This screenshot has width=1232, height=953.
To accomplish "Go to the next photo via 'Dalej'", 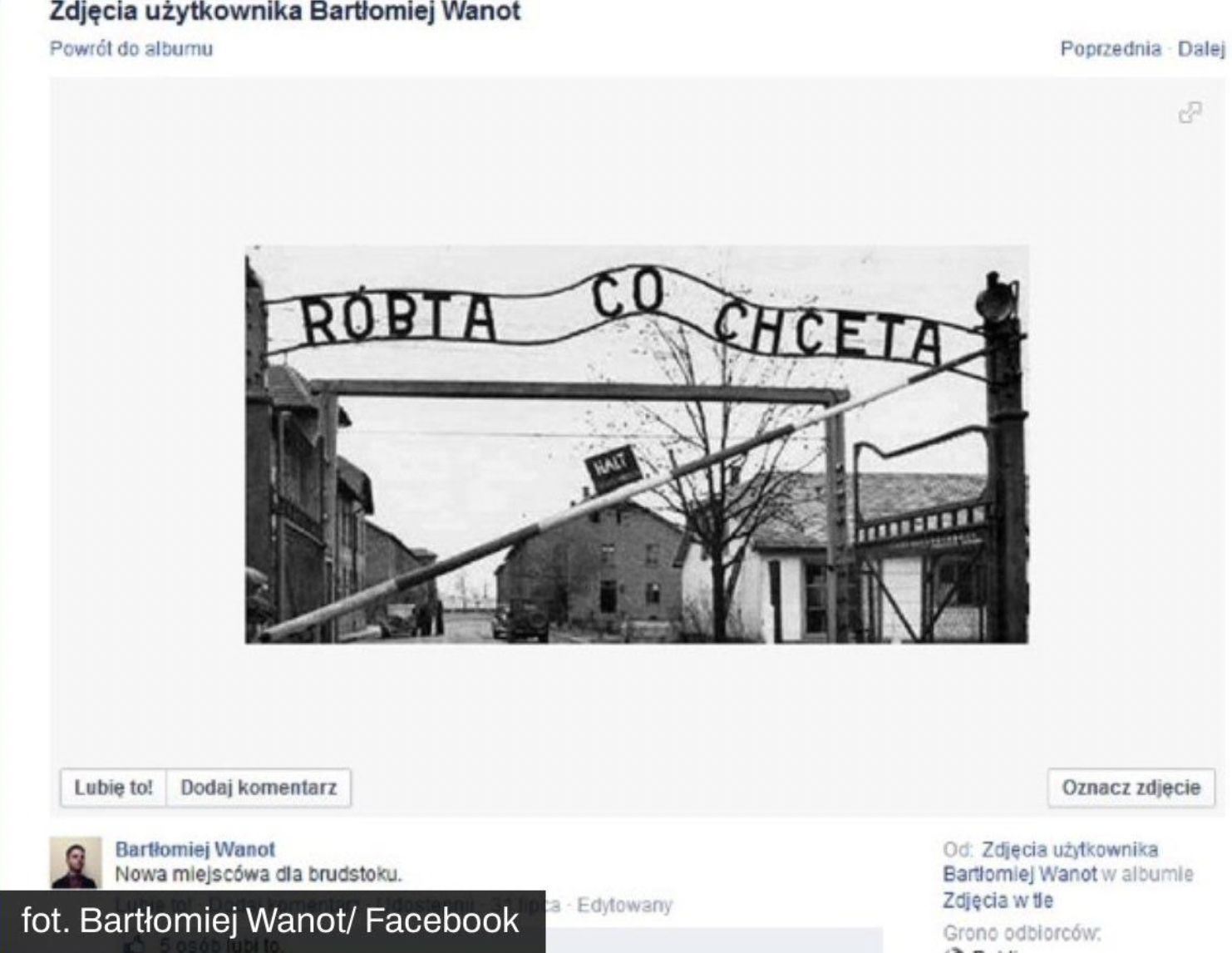I will coord(1201,48).
